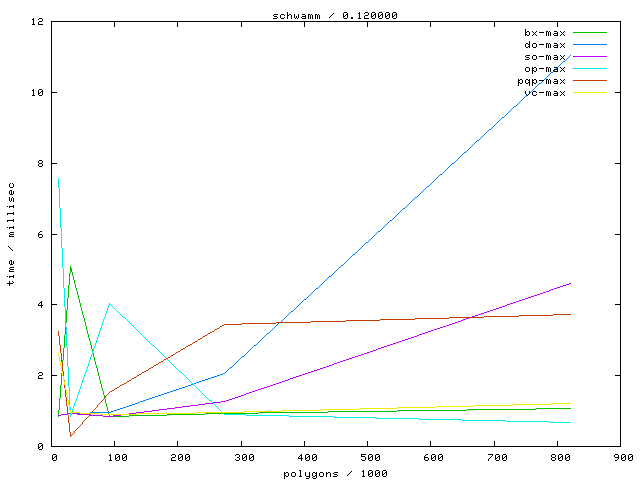
Task: Click blue line sample beside do-max
Action: 590,45
